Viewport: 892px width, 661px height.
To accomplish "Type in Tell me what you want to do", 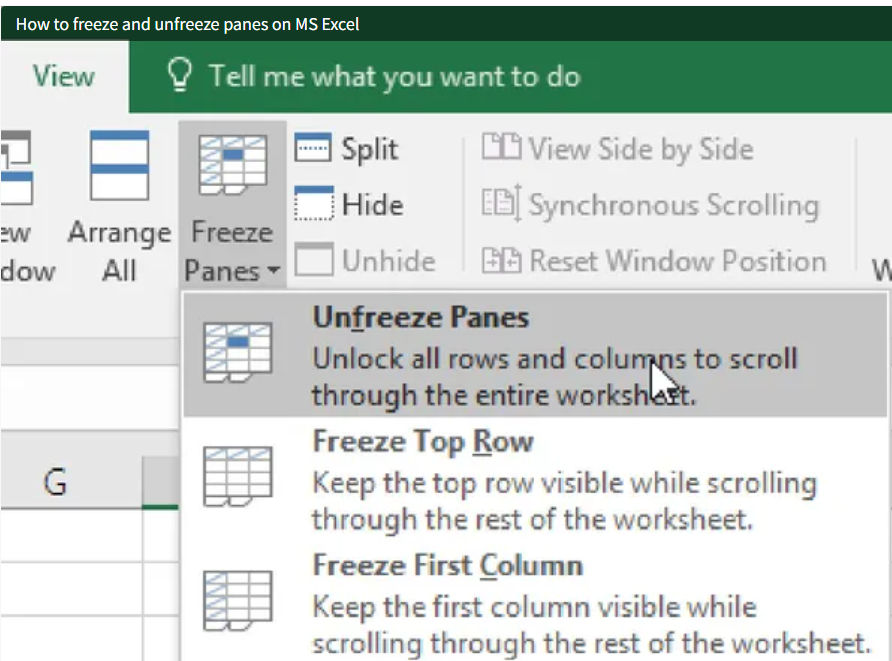I will point(394,77).
